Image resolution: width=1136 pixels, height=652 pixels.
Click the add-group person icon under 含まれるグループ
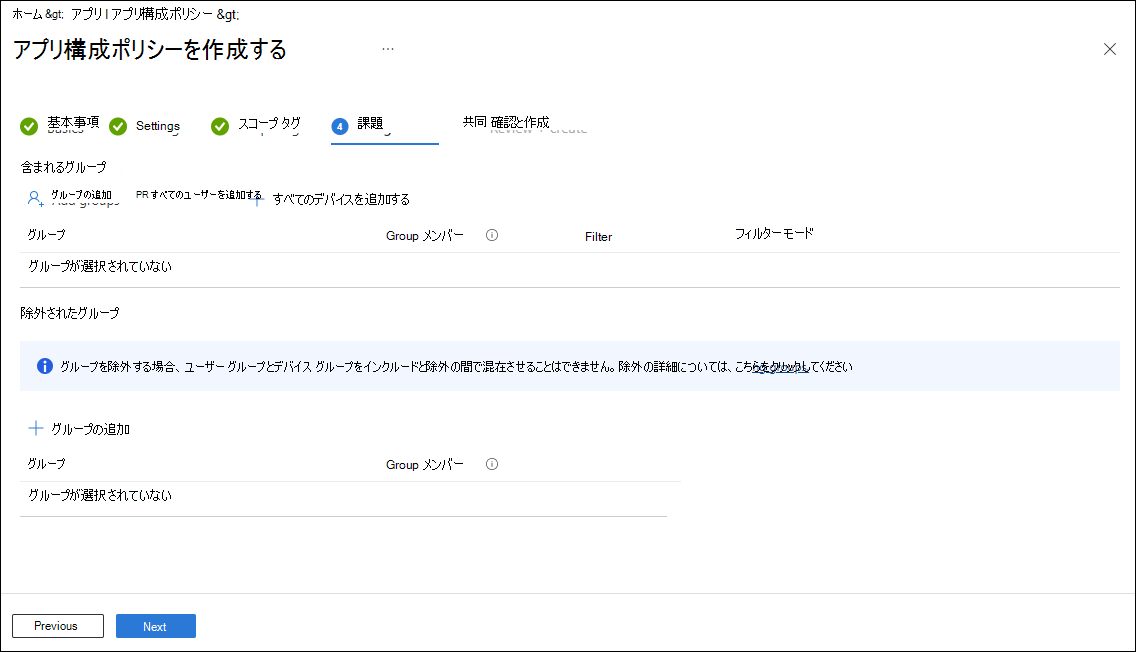[x=36, y=198]
